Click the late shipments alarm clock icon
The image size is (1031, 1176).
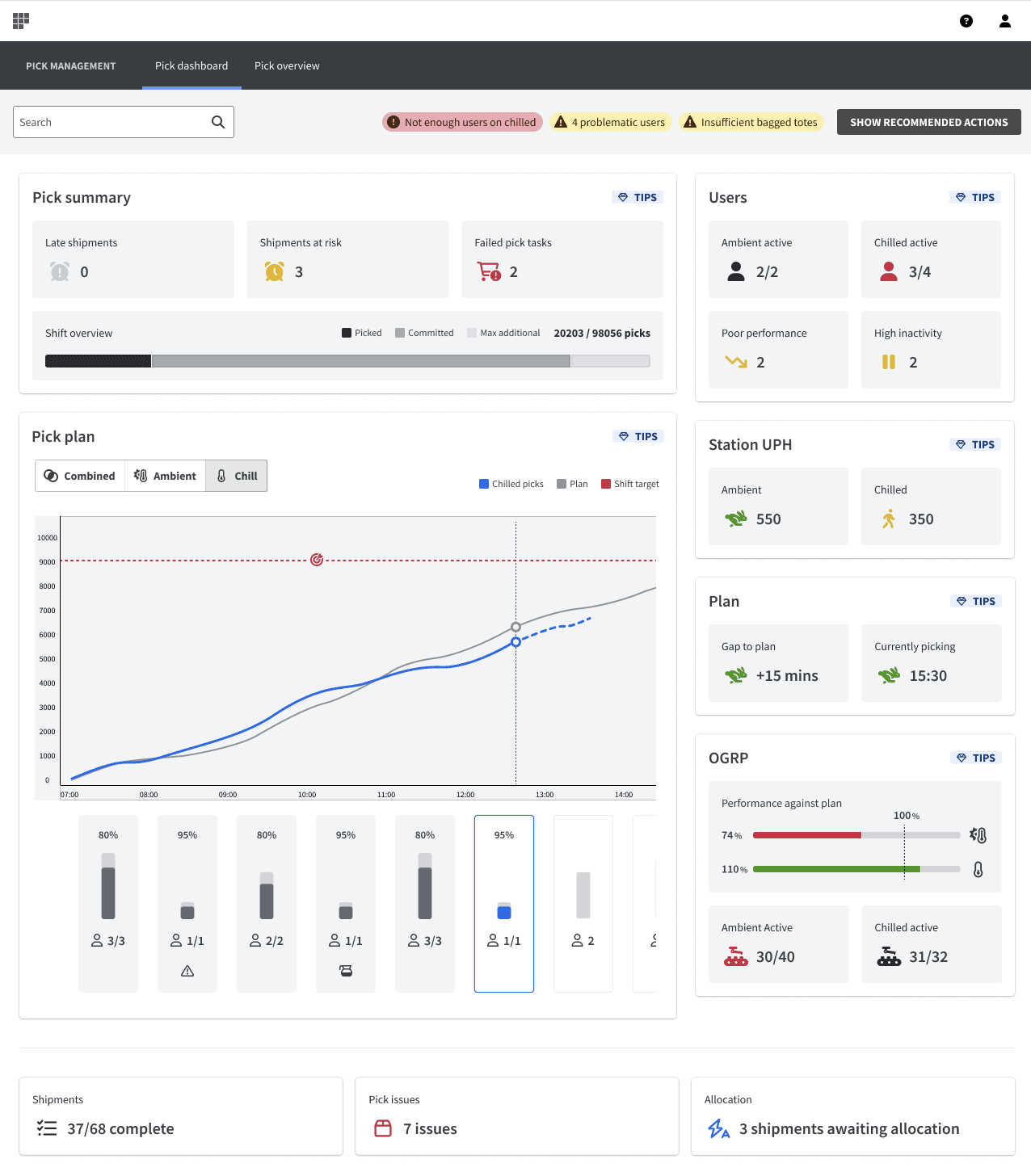coord(60,271)
